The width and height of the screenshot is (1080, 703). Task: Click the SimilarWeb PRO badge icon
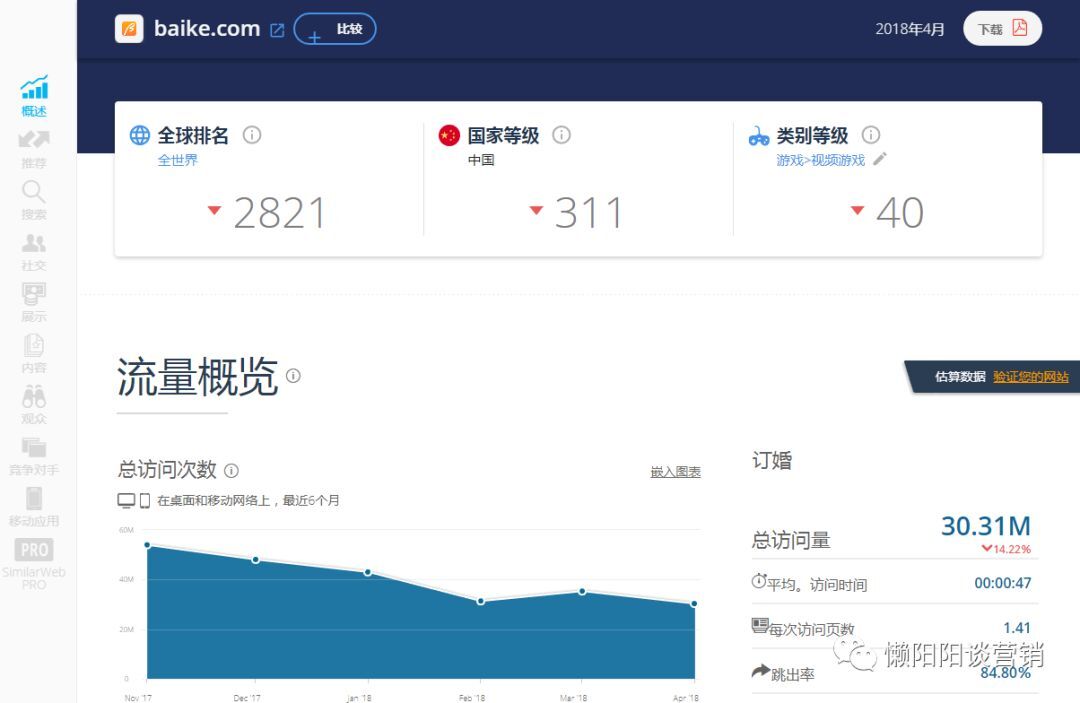[34, 549]
